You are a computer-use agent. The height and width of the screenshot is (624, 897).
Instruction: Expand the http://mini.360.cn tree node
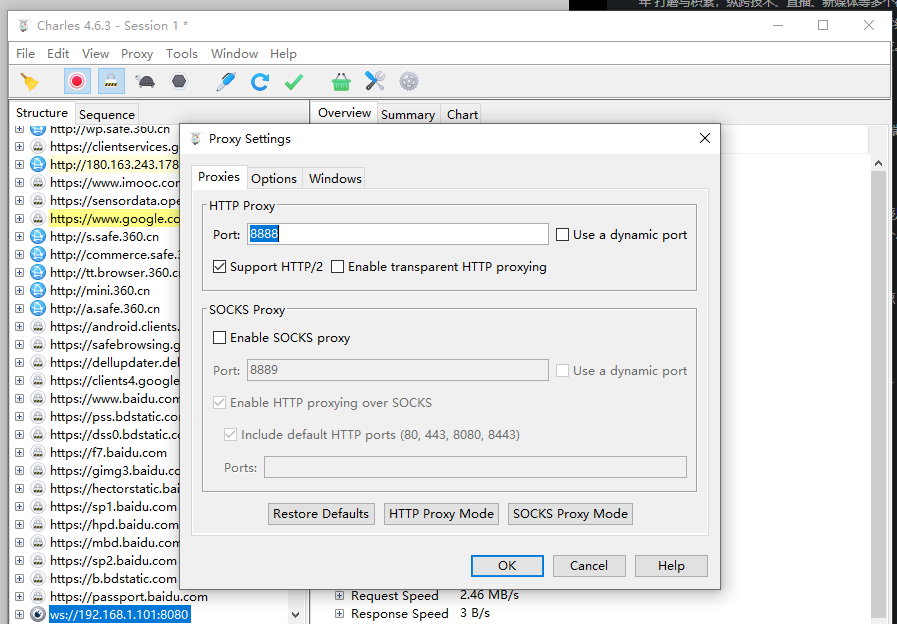click(19, 291)
